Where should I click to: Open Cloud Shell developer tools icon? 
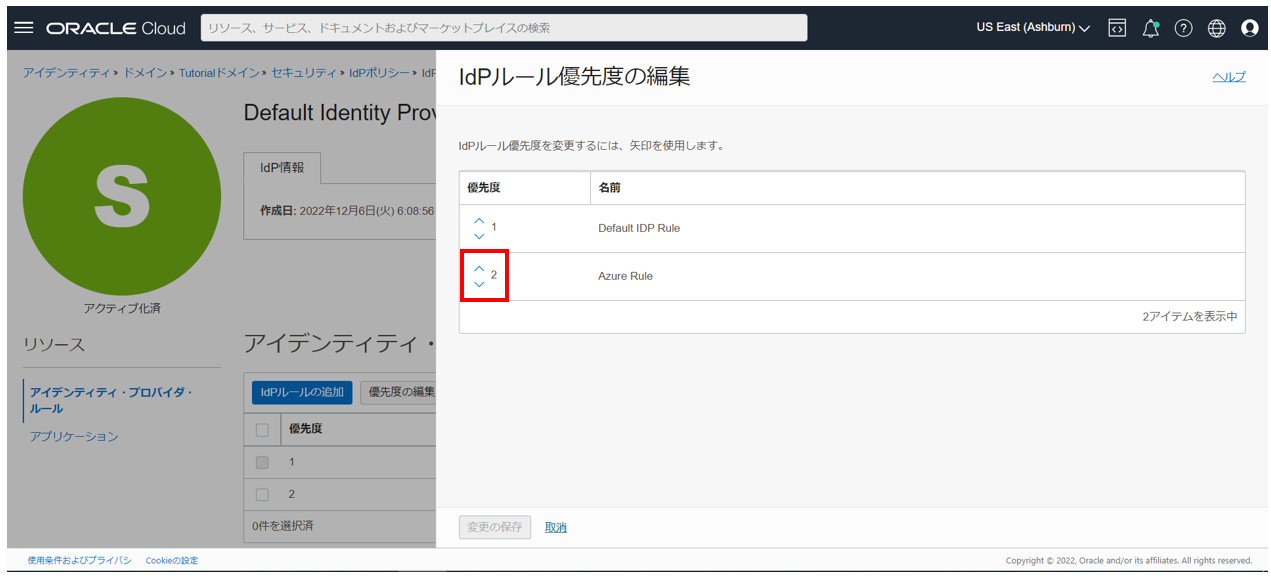coord(1117,28)
